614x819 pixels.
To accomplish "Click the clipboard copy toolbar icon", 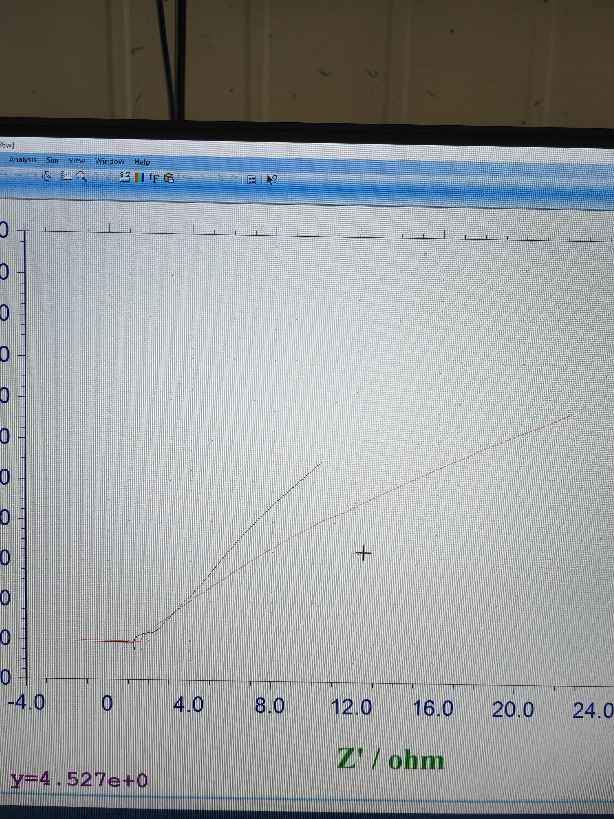I will click(169, 178).
